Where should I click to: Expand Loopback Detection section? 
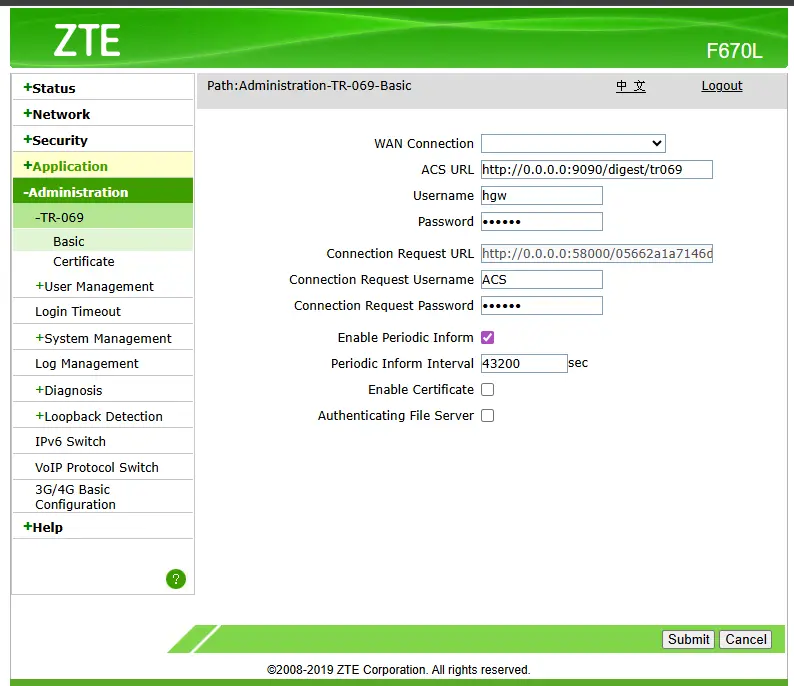tap(99, 416)
